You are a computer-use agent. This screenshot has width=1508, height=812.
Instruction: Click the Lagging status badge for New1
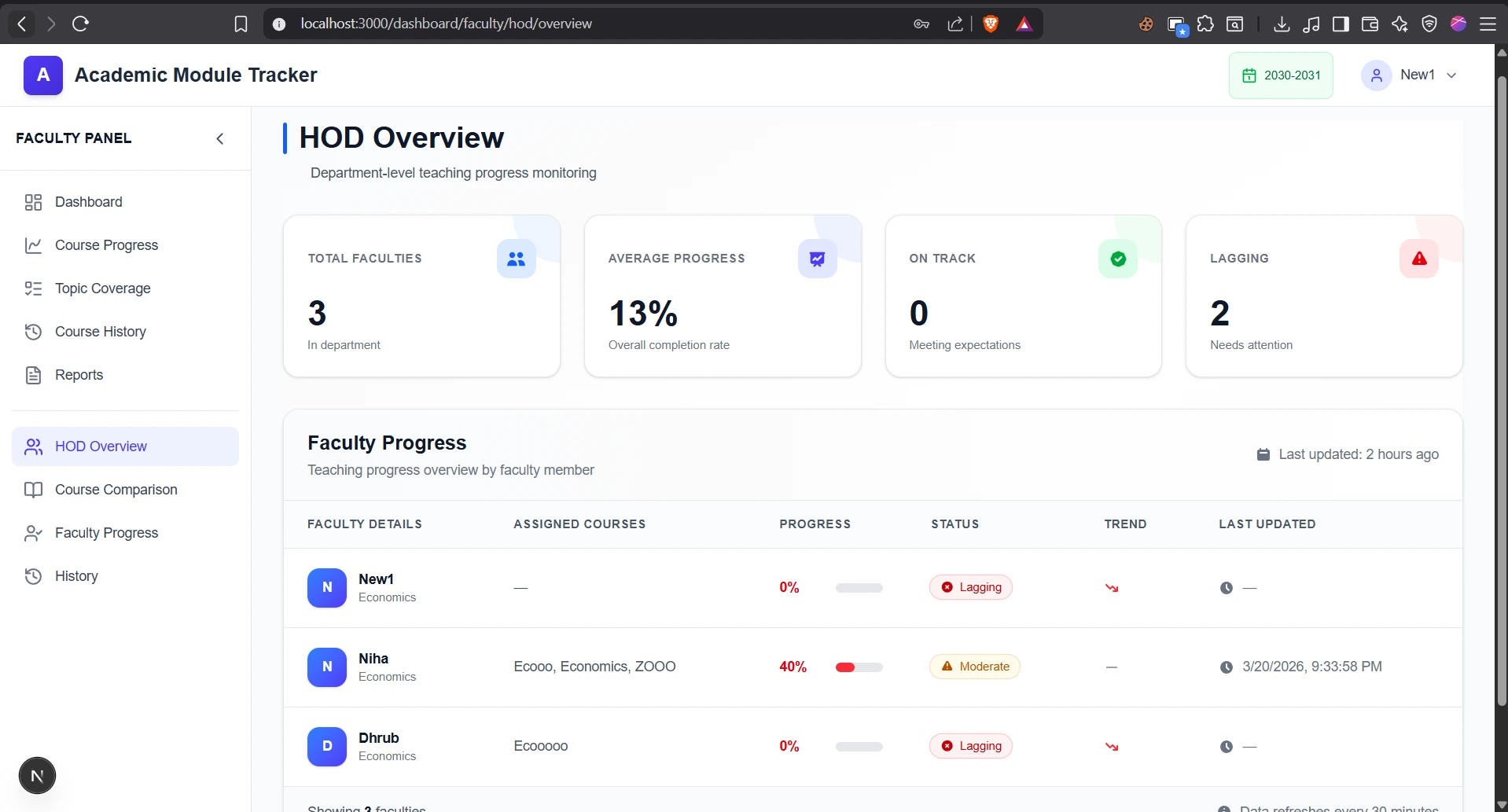click(x=971, y=587)
